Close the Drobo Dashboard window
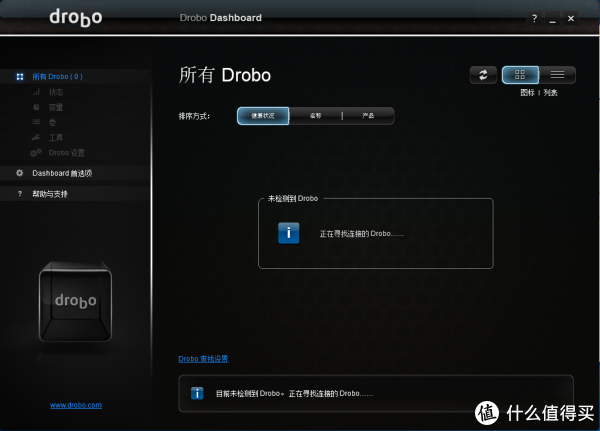 pyautogui.click(x=571, y=18)
